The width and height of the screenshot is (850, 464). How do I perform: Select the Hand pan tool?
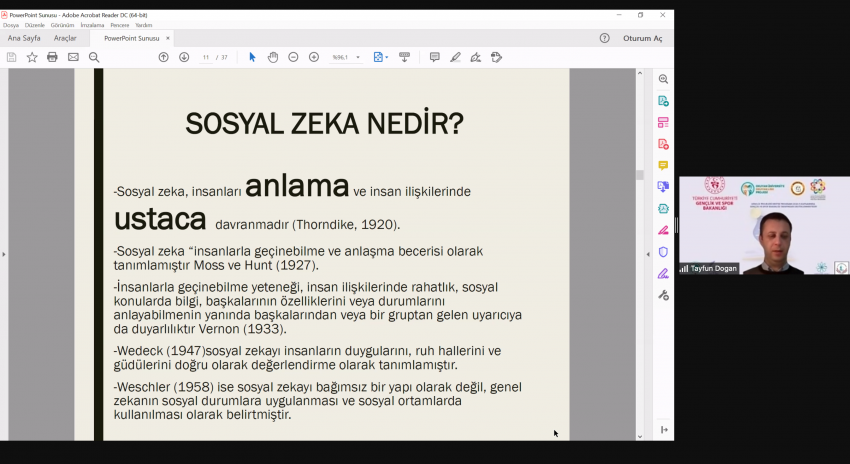273,57
